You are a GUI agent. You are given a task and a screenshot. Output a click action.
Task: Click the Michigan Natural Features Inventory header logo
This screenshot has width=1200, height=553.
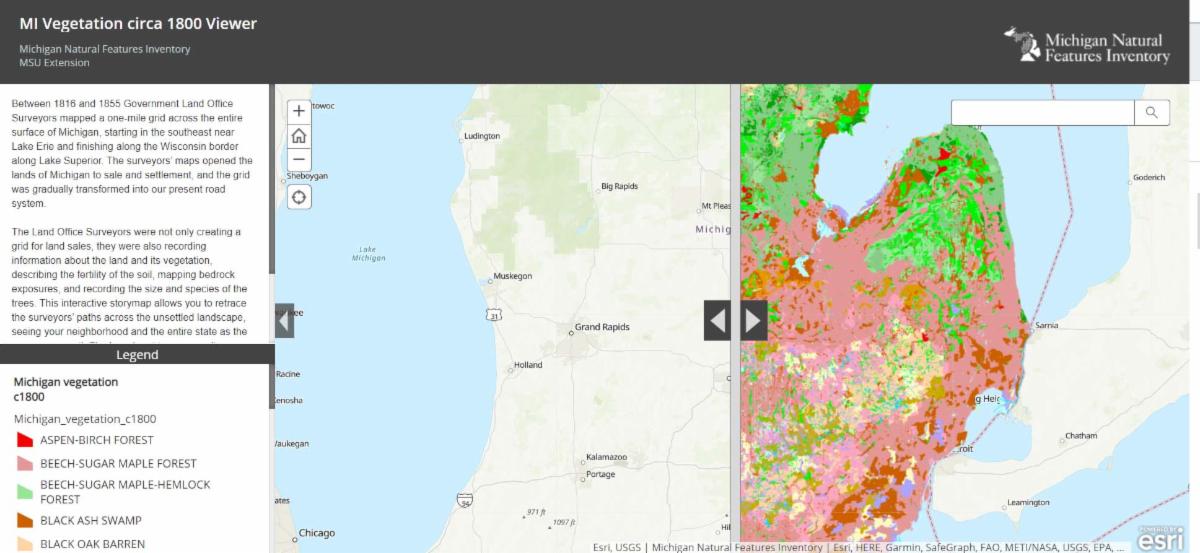[x=1086, y=45]
